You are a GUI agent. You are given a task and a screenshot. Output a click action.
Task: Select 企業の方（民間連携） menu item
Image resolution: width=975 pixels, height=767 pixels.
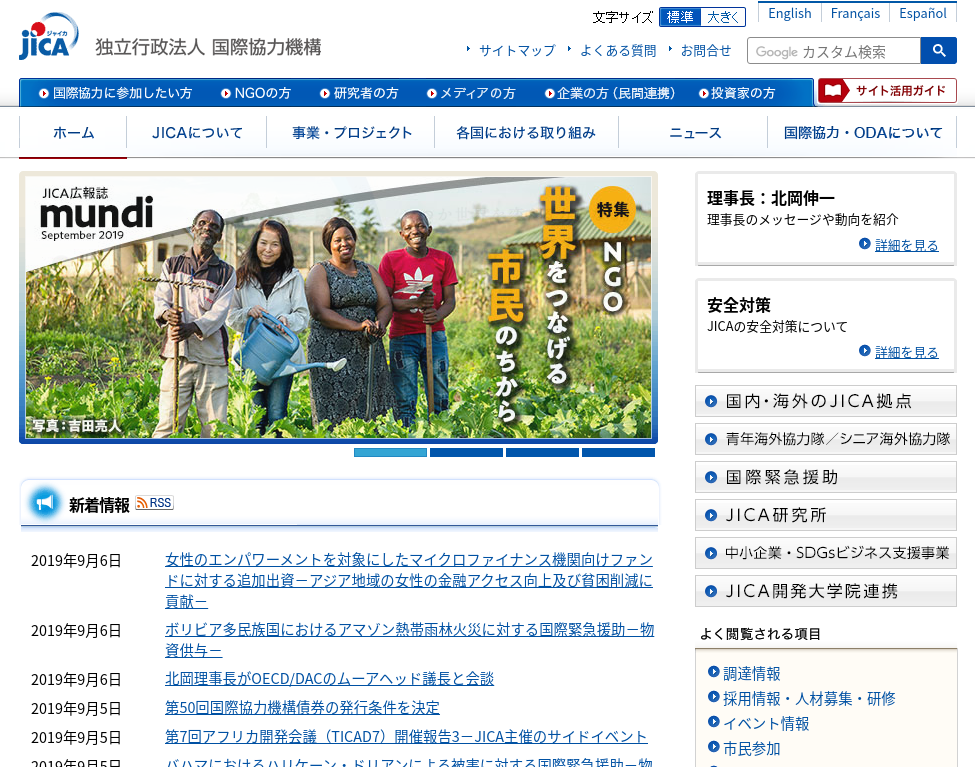click(610, 93)
